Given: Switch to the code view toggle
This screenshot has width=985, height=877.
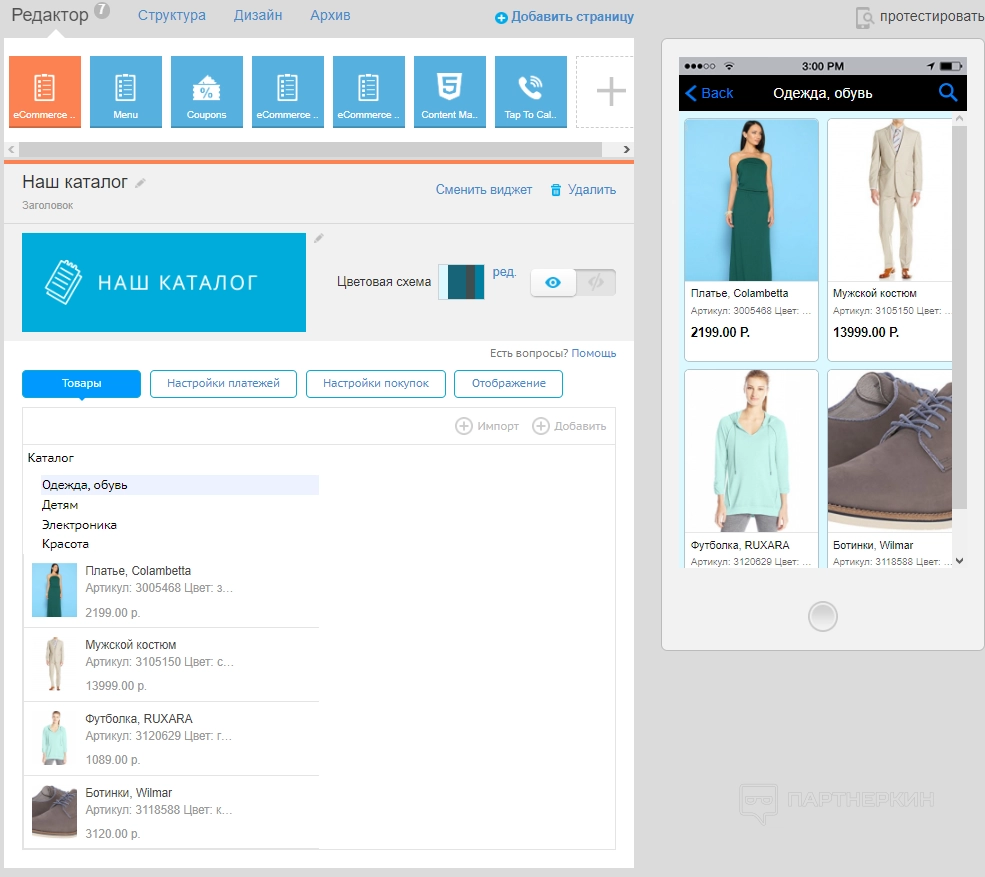Looking at the screenshot, I should [596, 283].
